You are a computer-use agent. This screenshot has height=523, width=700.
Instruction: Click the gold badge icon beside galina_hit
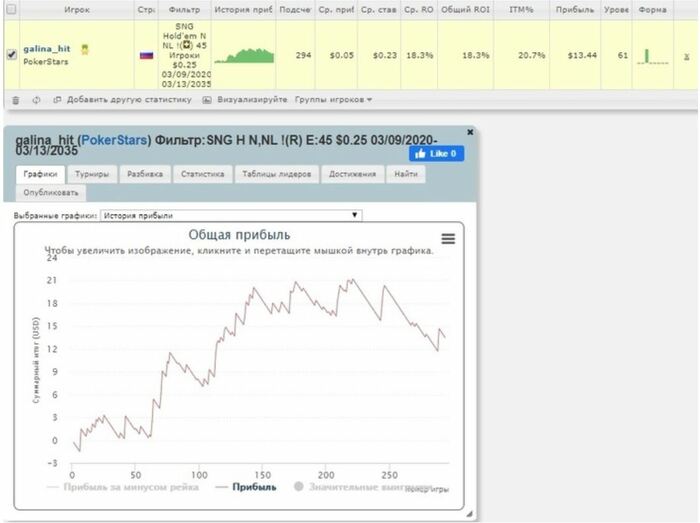click(x=85, y=49)
